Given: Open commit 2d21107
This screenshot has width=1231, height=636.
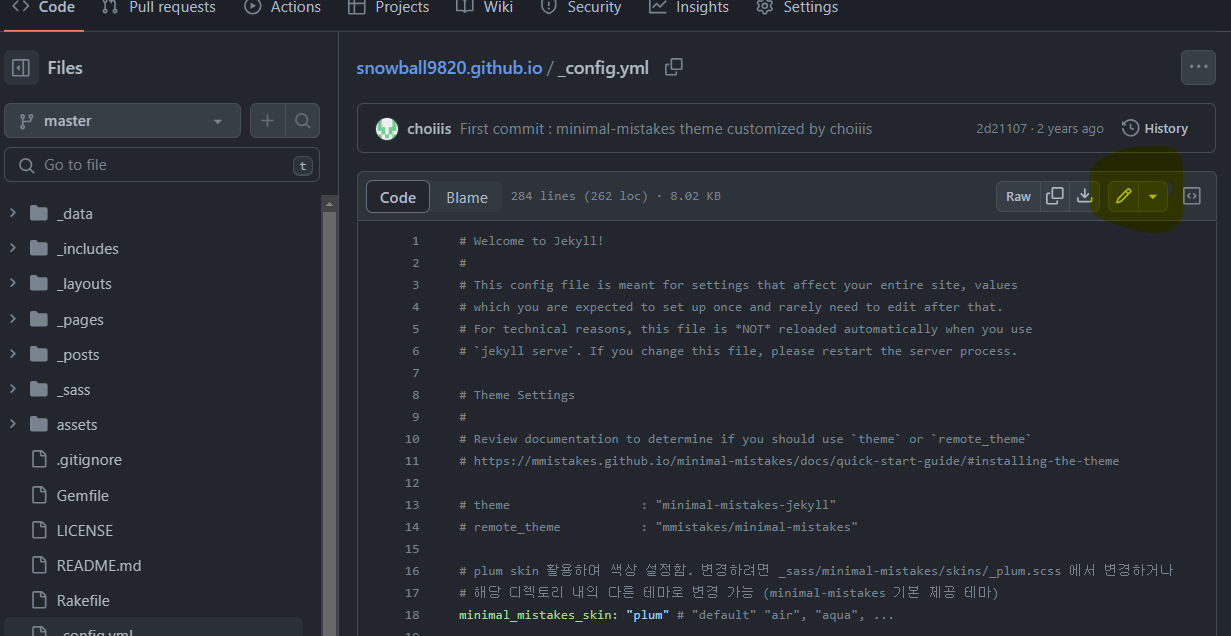Looking at the screenshot, I should click(x=1001, y=129).
